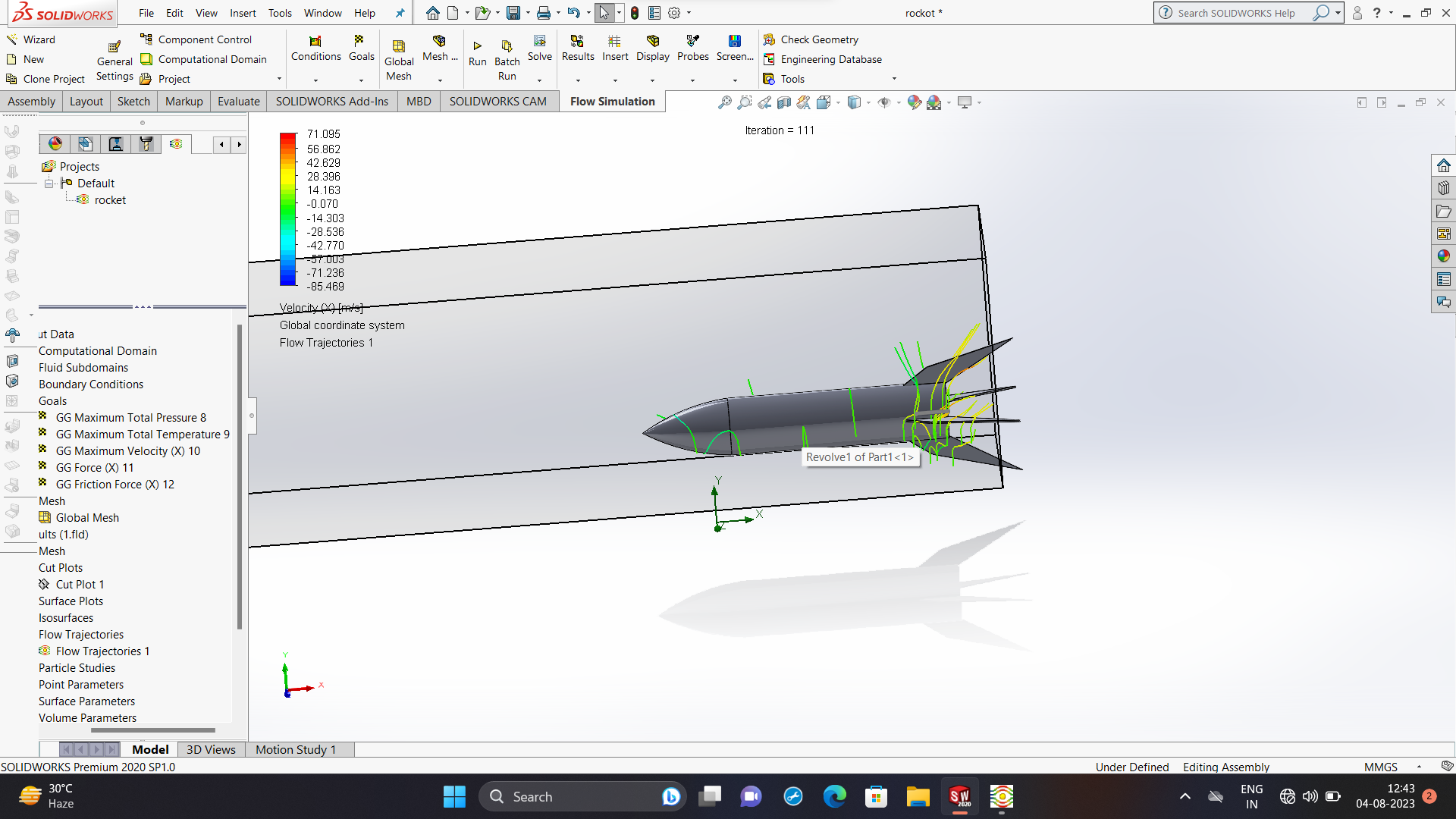Image resolution: width=1456 pixels, height=819 pixels.
Task: Click Edit Appearance in heads-up toolbar
Action: 914,102
